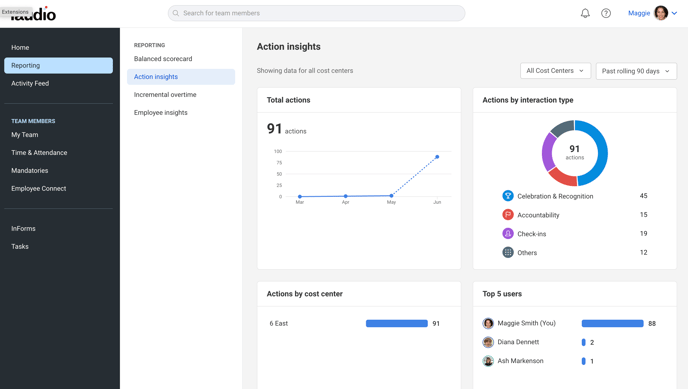Click the Celebration & Recognition trophy icon

tap(508, 196)
